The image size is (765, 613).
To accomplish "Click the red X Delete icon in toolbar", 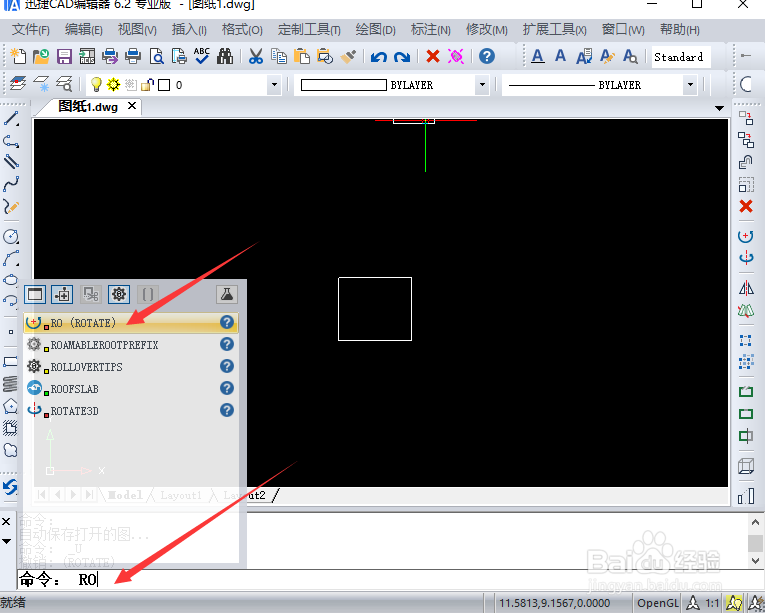I will tap(433, 57).
